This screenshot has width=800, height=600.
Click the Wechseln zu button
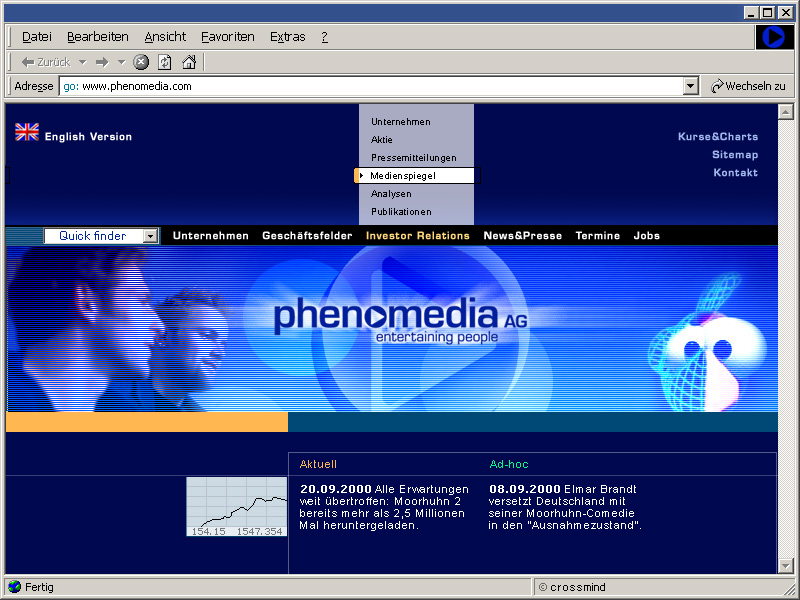[x=748, y=86]
